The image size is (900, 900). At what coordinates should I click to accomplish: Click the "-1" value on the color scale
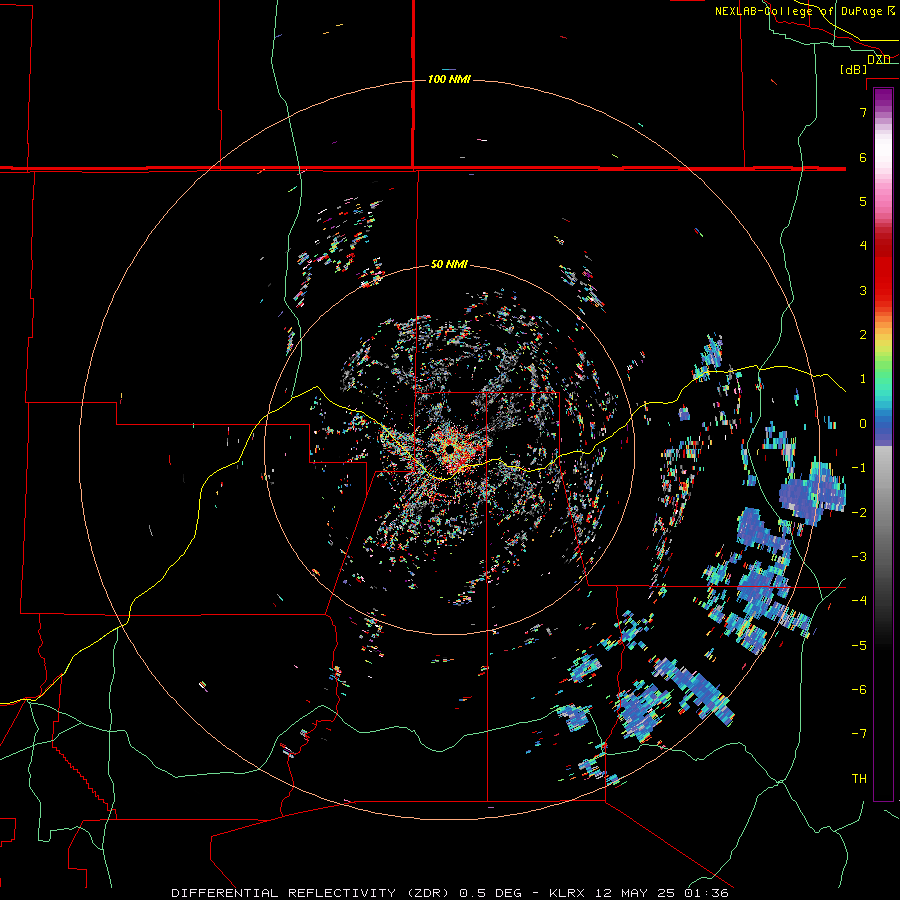pyautogui.click(x=859, y=467)
